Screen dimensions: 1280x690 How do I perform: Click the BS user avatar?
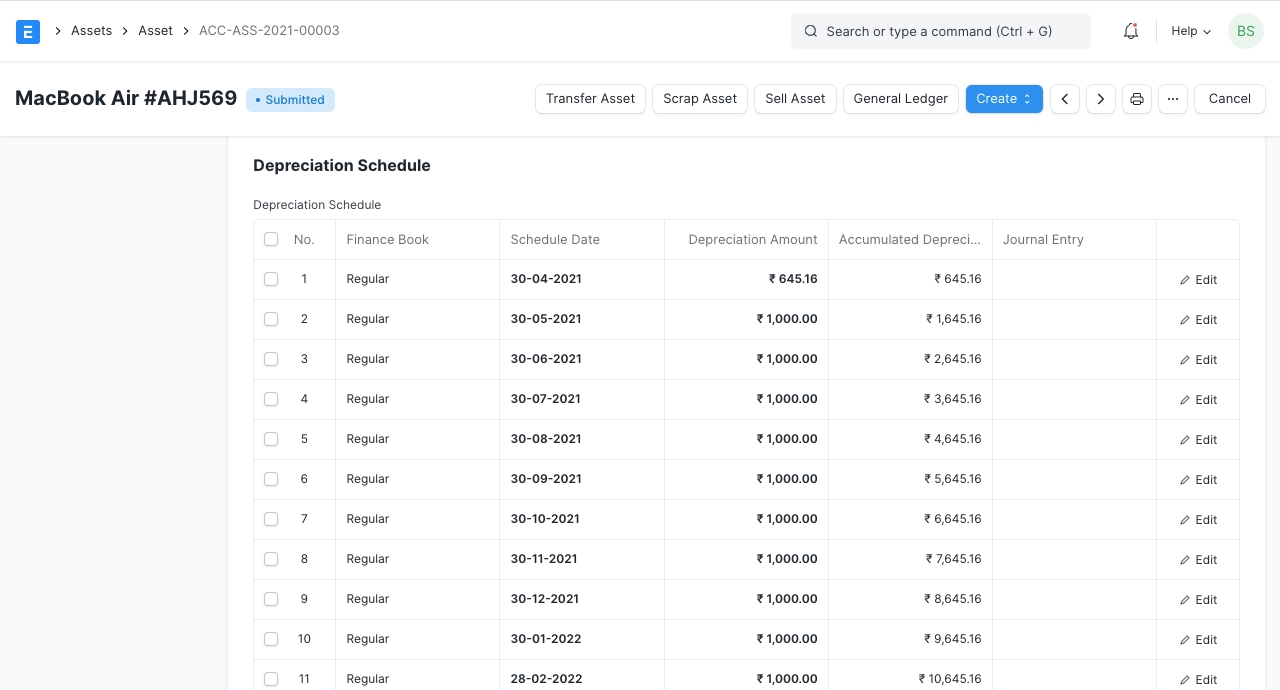point(1245,31)
